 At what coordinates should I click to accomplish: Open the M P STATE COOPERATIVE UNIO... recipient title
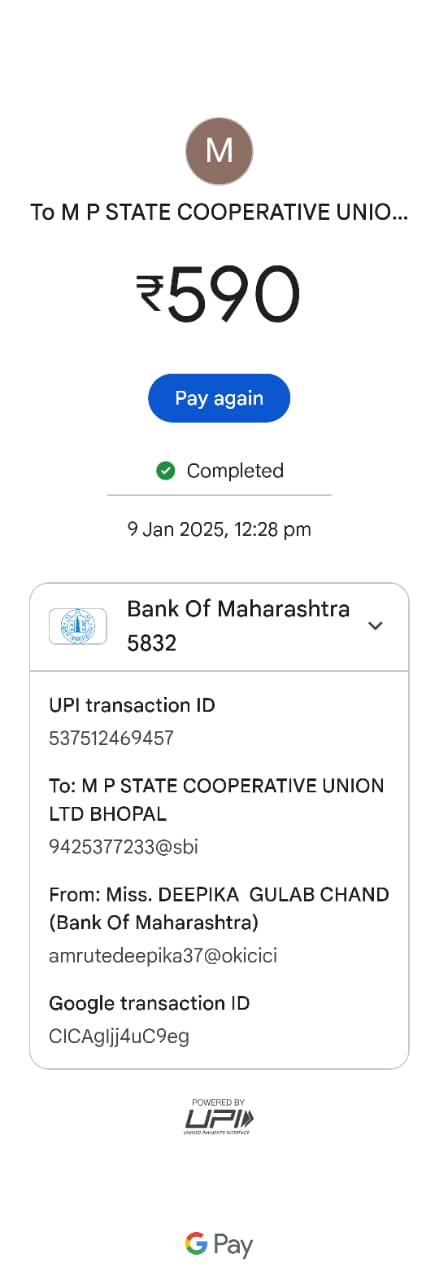coord(219,212)
